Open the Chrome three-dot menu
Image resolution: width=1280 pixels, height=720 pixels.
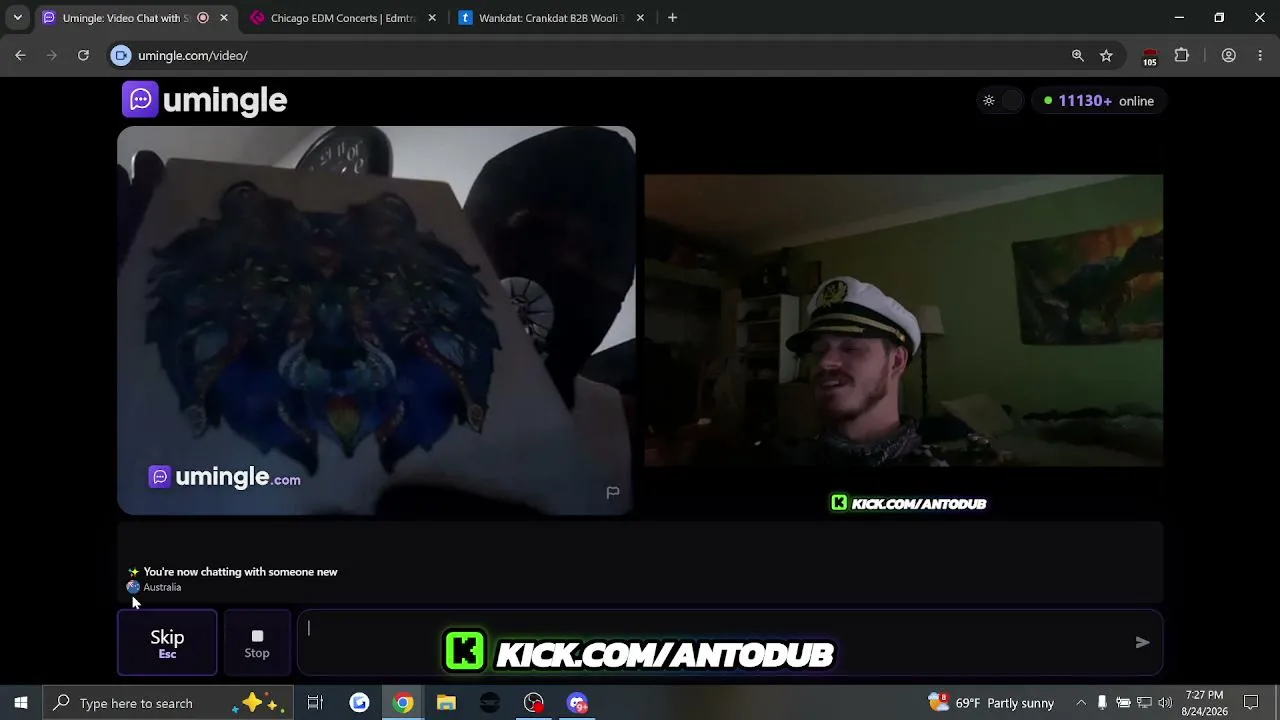pos(1260,56)
